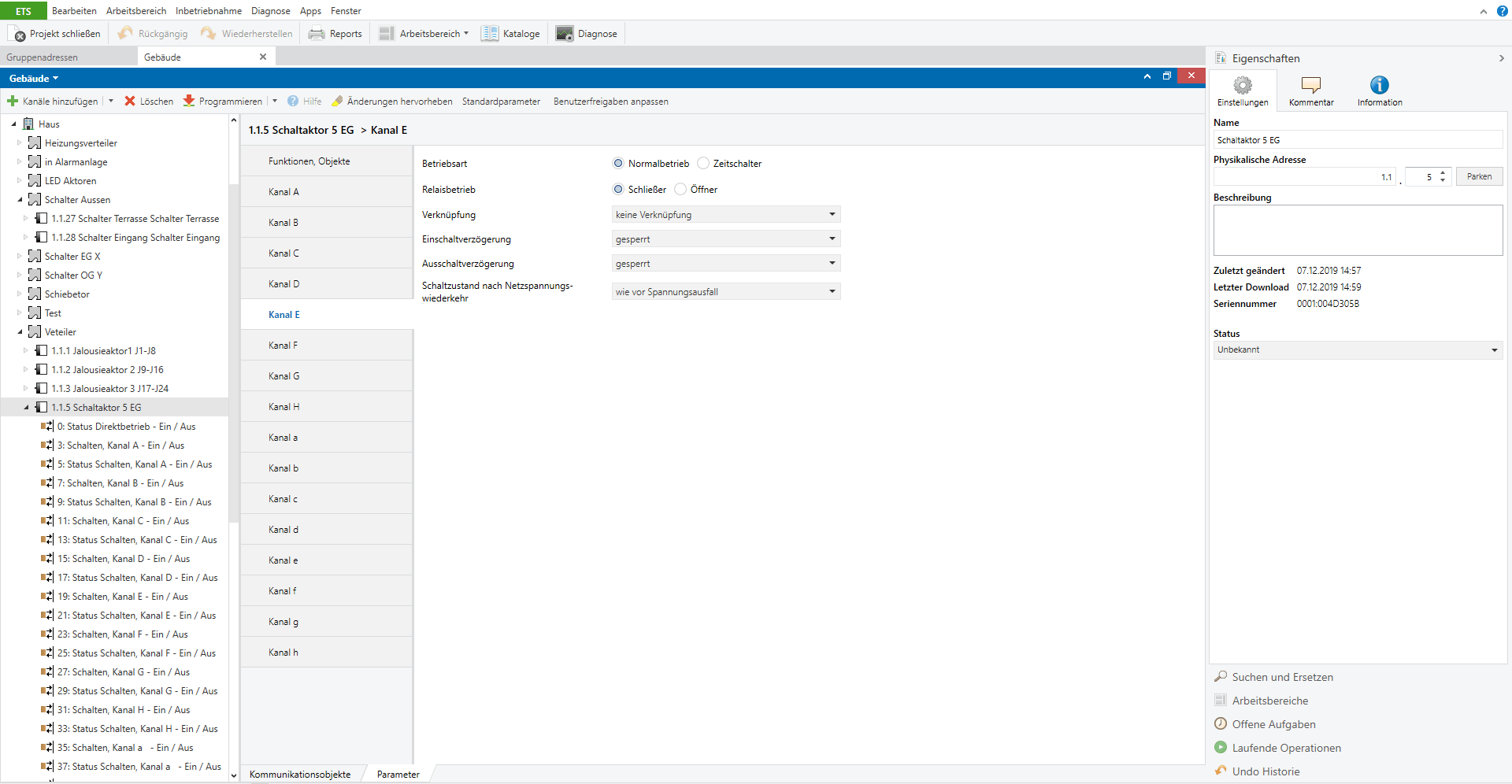The image size is (1512, 784).
Task: Click the Heizungsverteiler cabinet icon
Action: (35, 143)
